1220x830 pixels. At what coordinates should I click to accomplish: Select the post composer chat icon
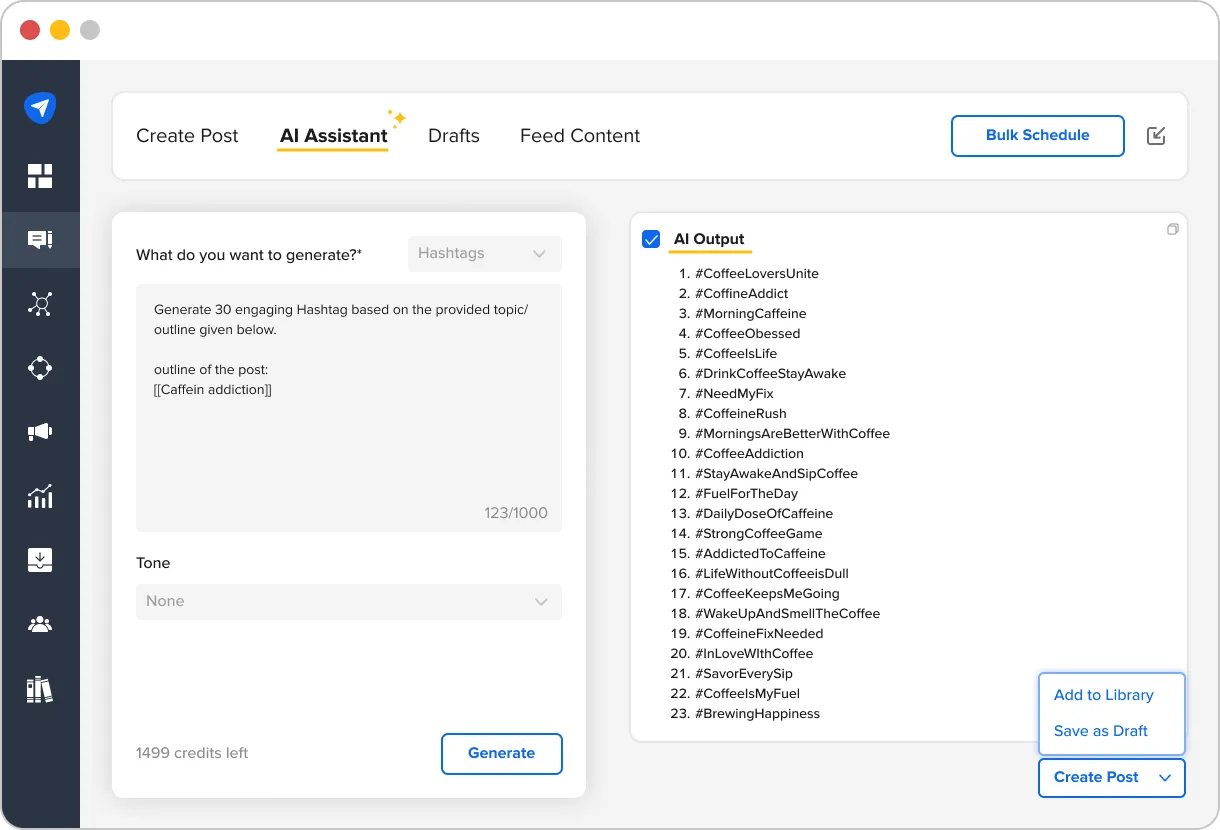point(40,240)
